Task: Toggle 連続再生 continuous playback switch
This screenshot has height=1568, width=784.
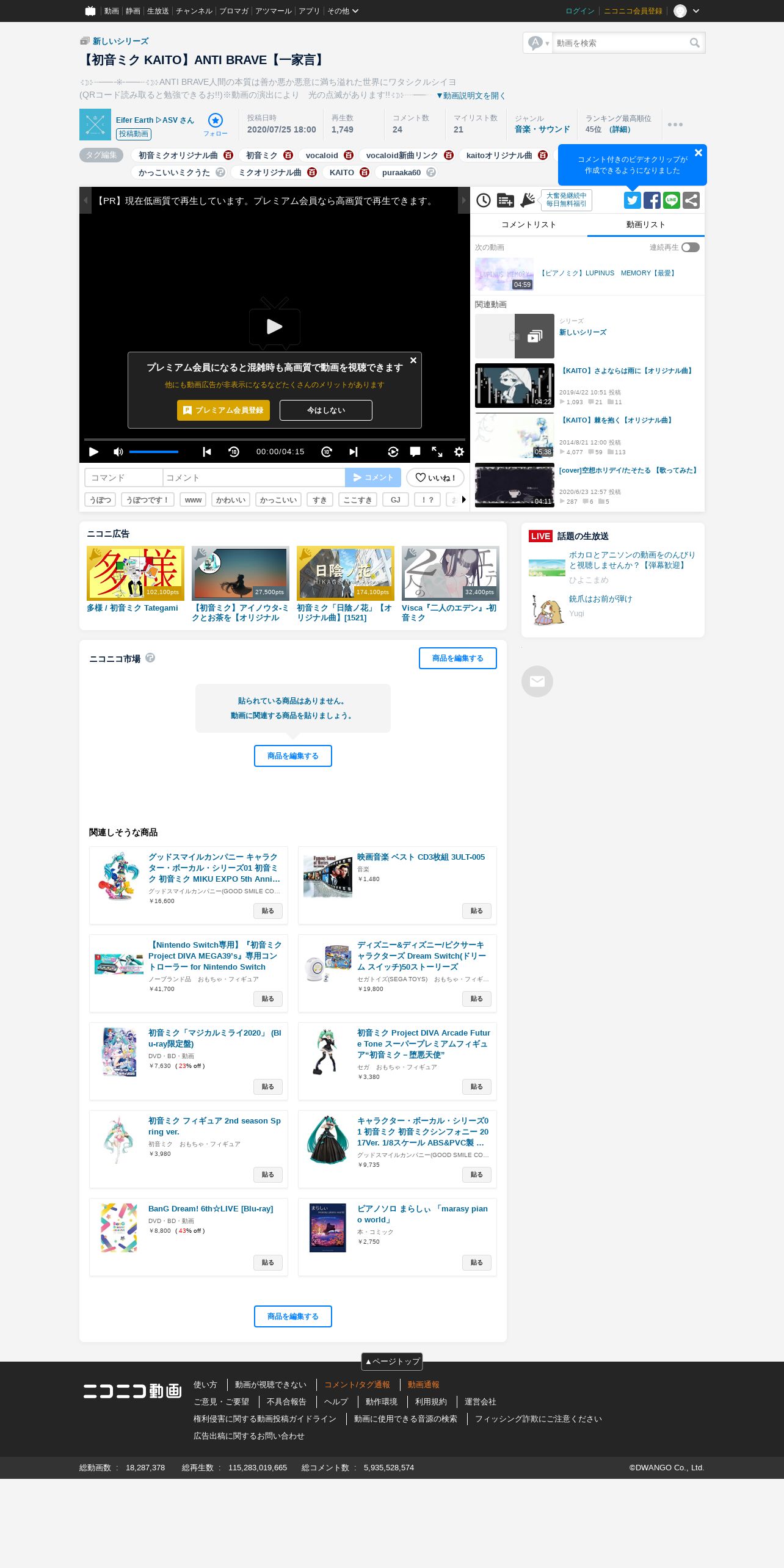Action: point(691,247)
